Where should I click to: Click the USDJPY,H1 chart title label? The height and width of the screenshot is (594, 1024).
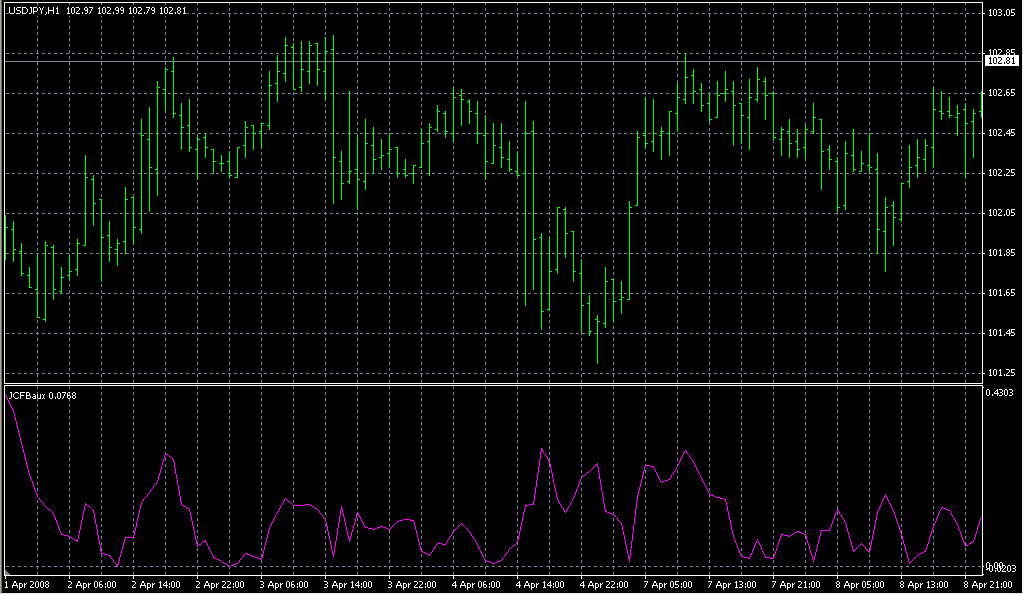click(35, 10)
